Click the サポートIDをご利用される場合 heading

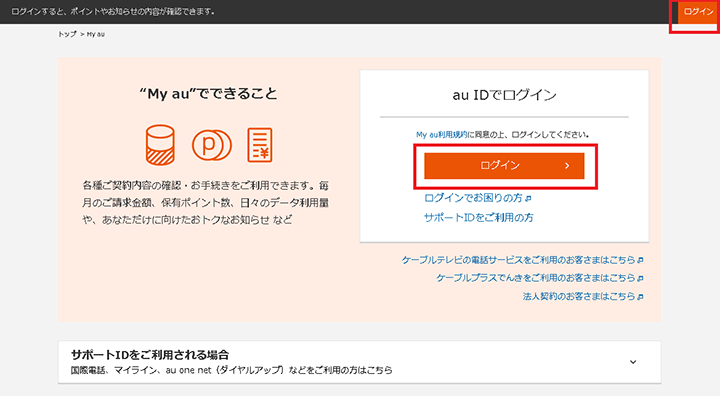150,355
